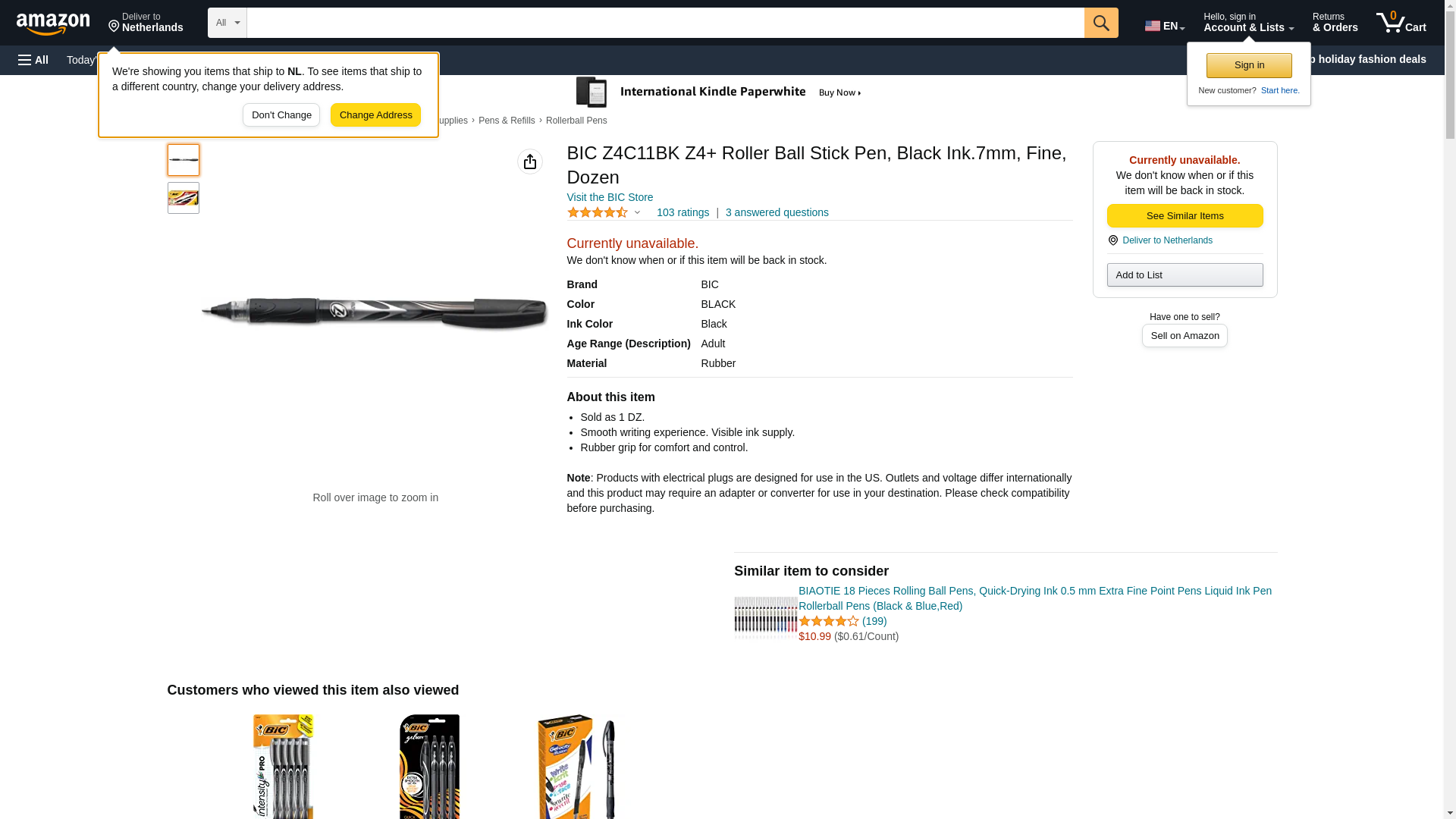Click the location pin Deliver to Netherlands
This screenshot has height=819, width=1456.
click(x=1160, y=240)
